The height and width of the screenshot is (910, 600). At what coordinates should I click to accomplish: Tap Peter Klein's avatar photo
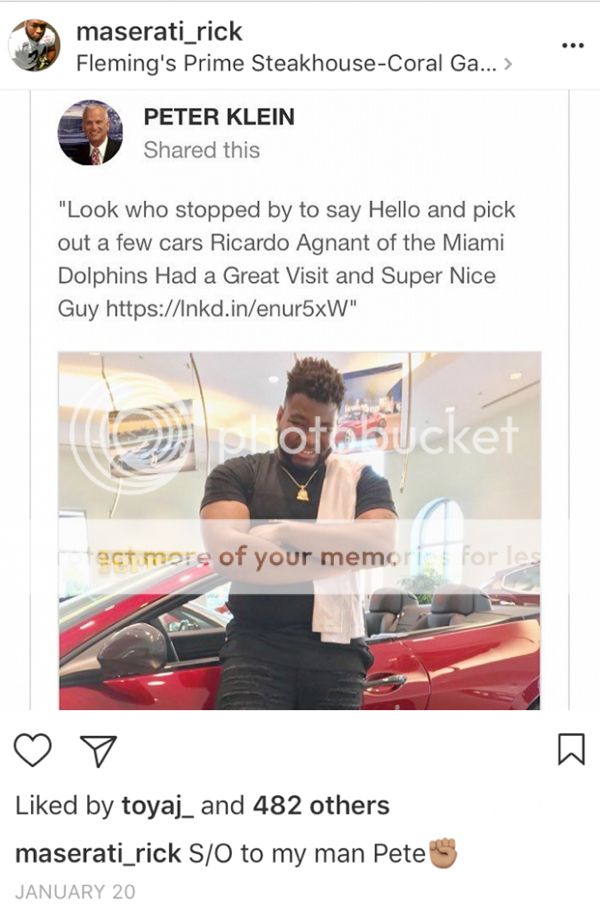click(90, 133)
